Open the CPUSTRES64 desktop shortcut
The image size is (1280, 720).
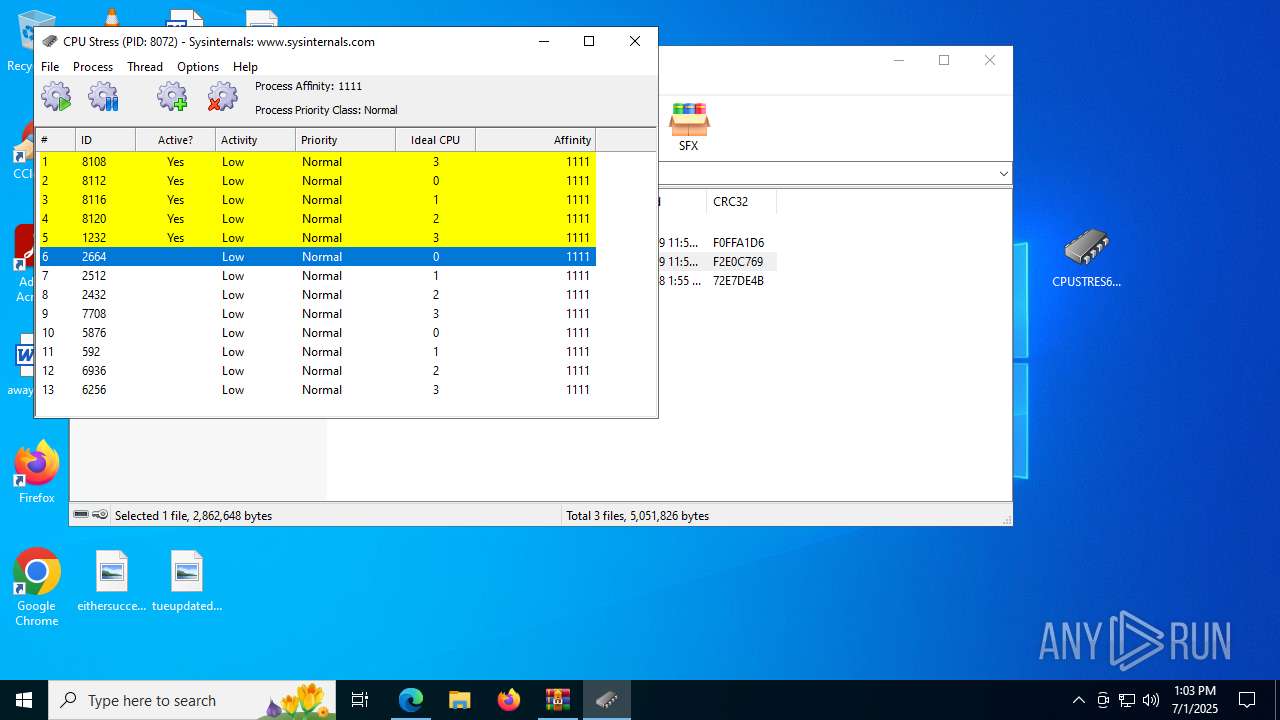tap(1087, 258)
